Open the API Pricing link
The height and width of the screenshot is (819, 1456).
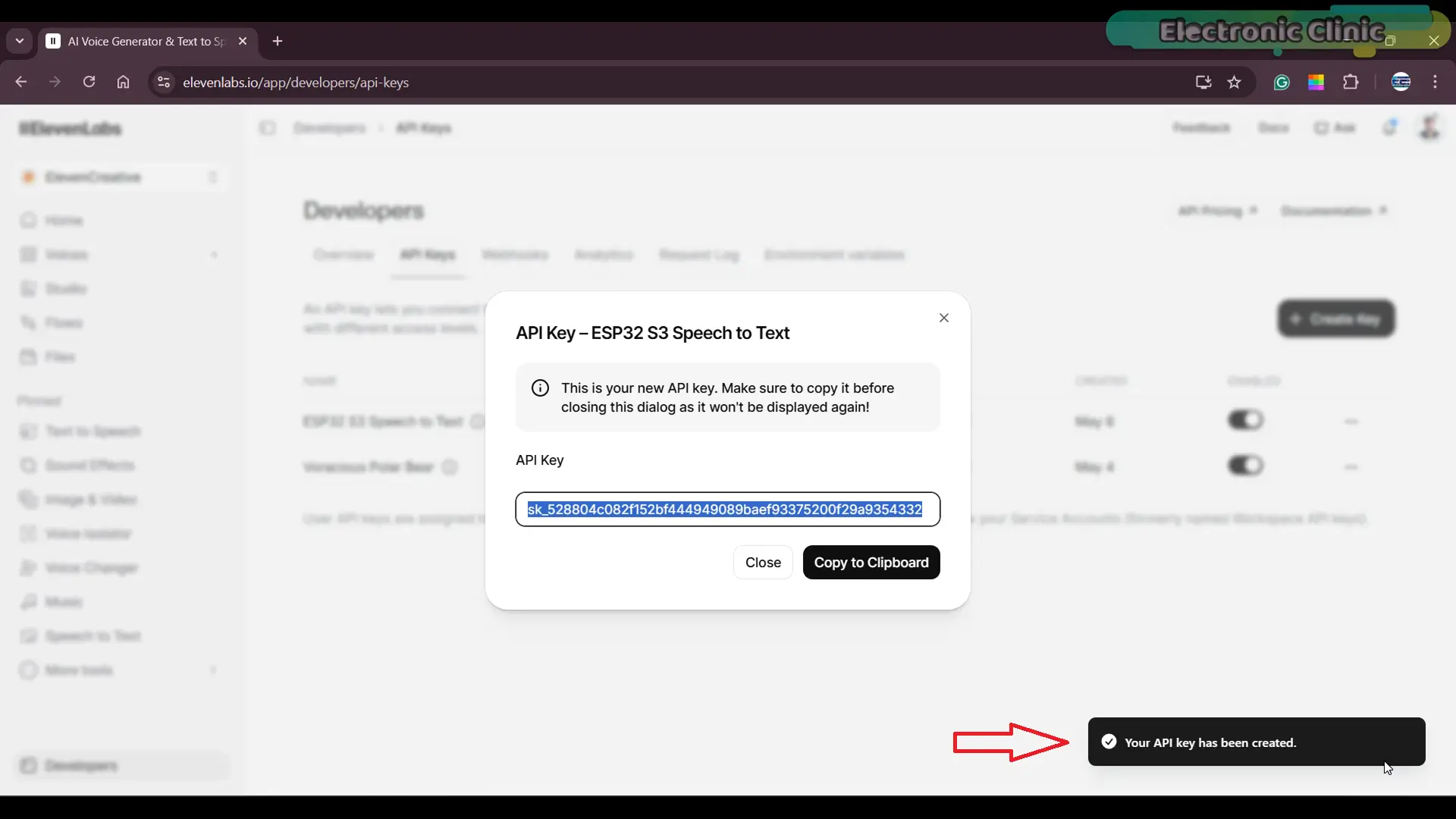point(1218,211)
